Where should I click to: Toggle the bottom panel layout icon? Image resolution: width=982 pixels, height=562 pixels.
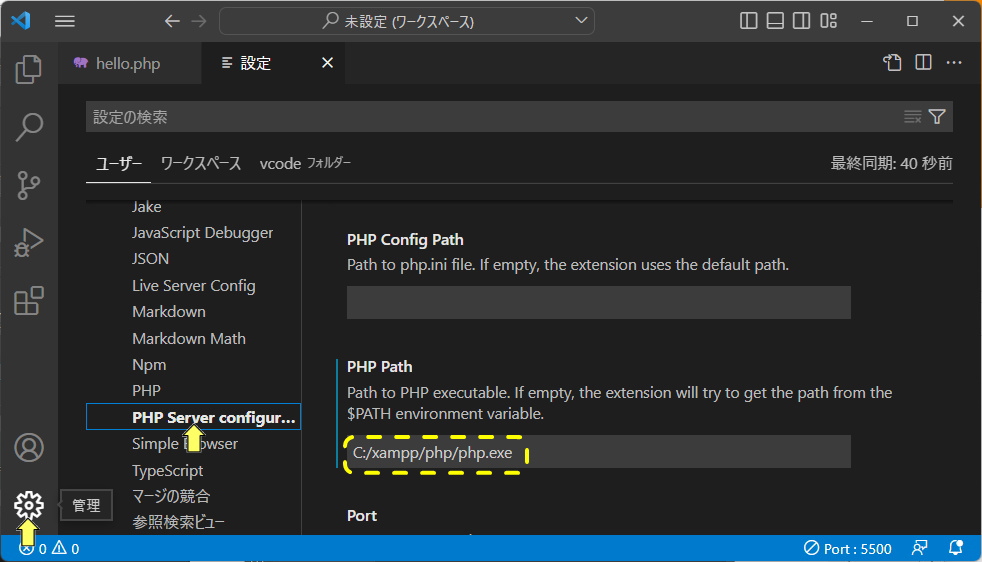(x=775, y=21)
